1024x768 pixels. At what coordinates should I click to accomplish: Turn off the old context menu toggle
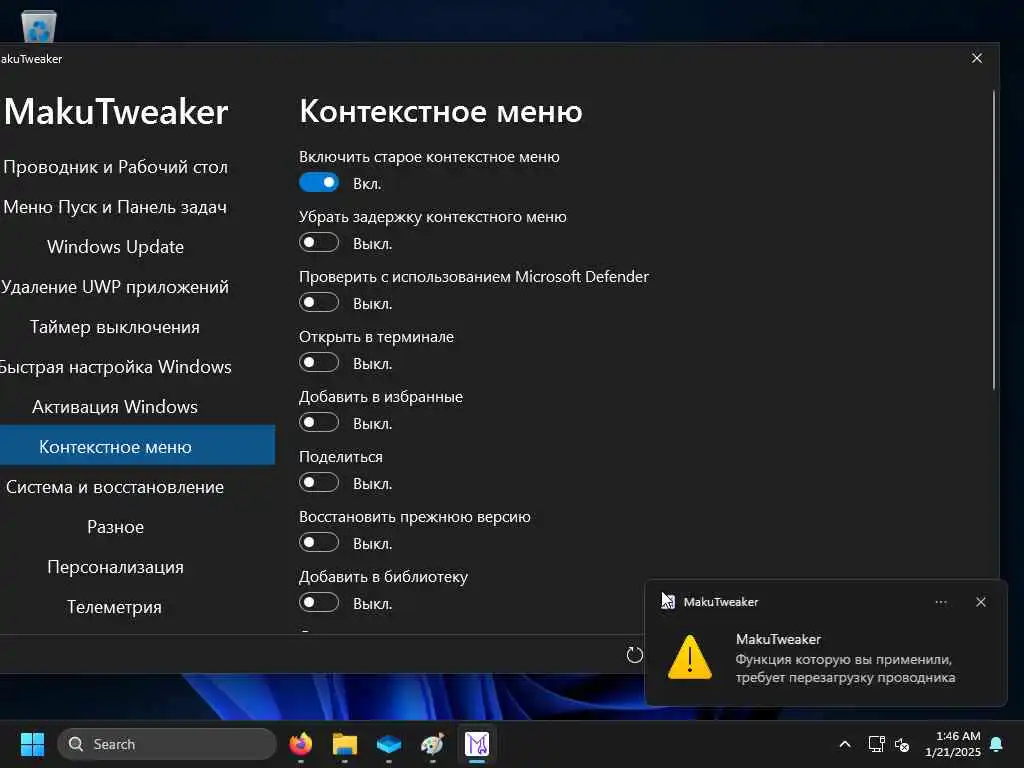(x=319, y=182)
